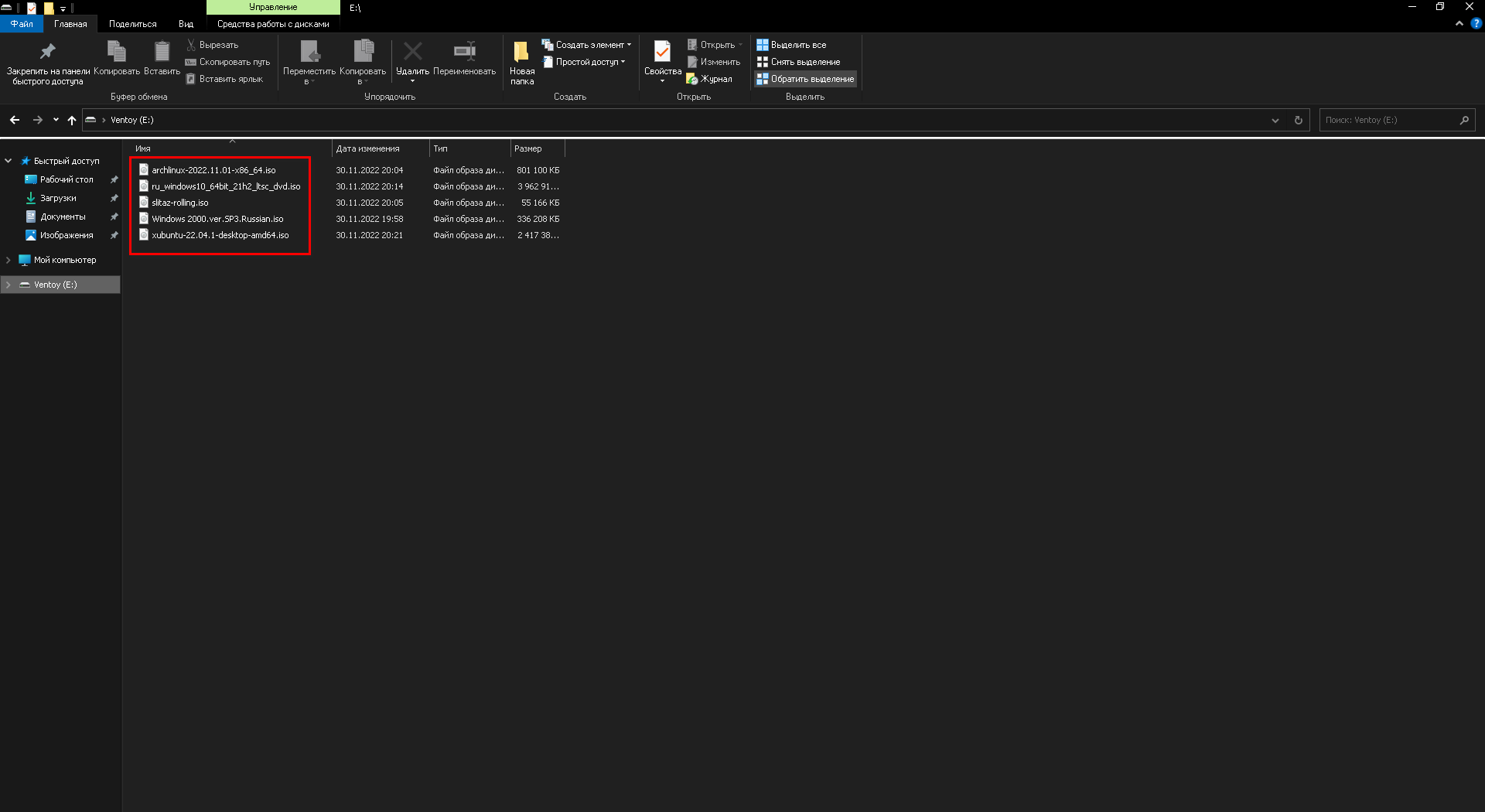Open Properties via checkmark icon
Screen dimensions: 1485x812
coord(662,52)
